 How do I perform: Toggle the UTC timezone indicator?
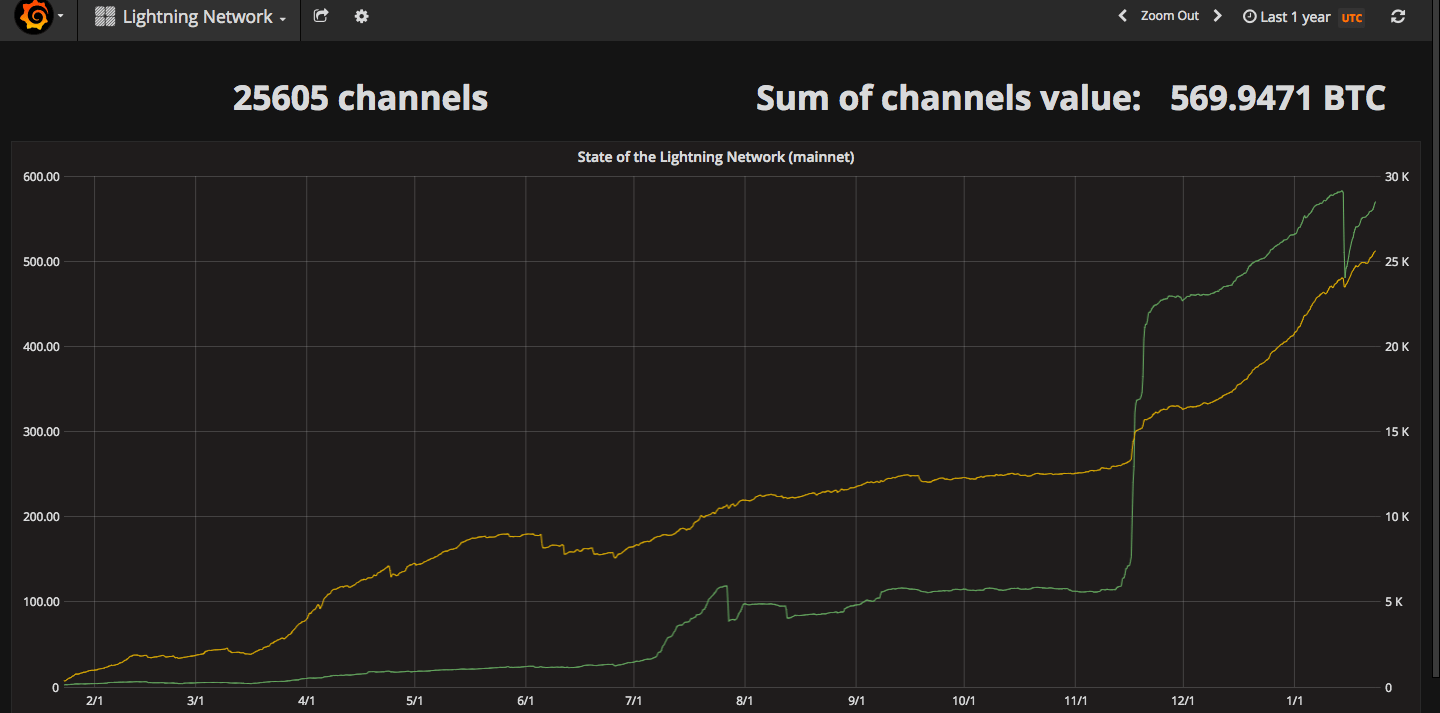click(x=1352, y=16)
